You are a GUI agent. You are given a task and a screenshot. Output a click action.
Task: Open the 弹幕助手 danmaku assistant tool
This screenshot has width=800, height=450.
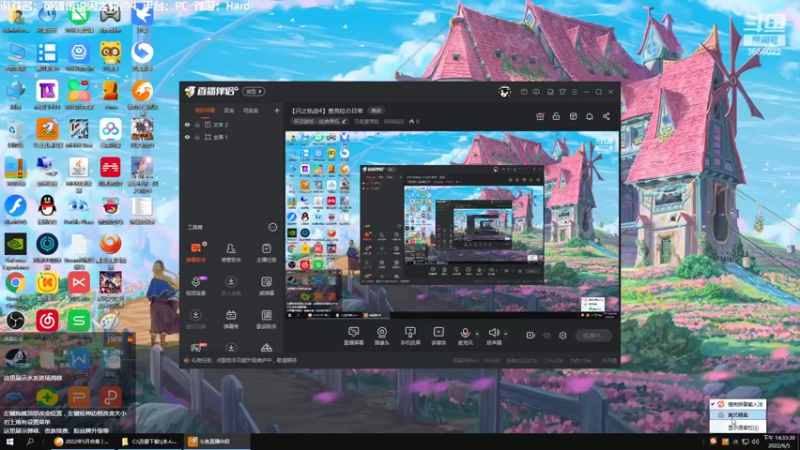coord(196,252)
